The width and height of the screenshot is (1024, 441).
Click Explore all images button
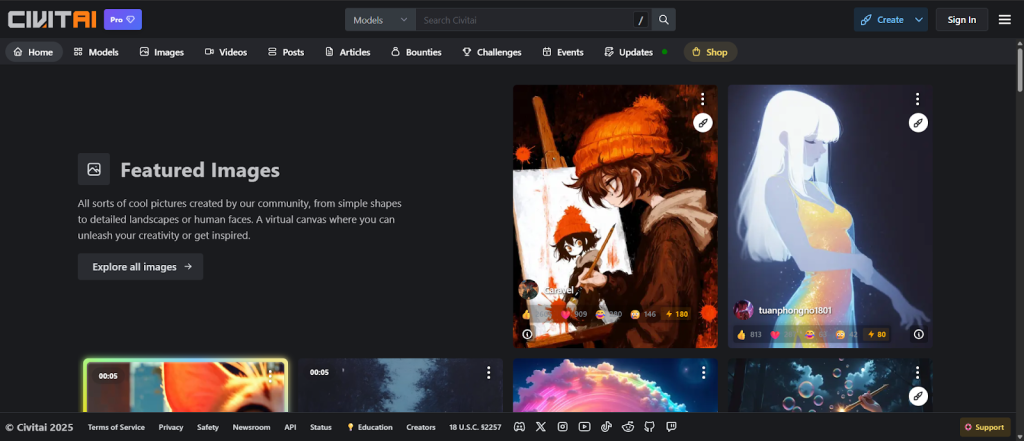(x=140, y=267)
